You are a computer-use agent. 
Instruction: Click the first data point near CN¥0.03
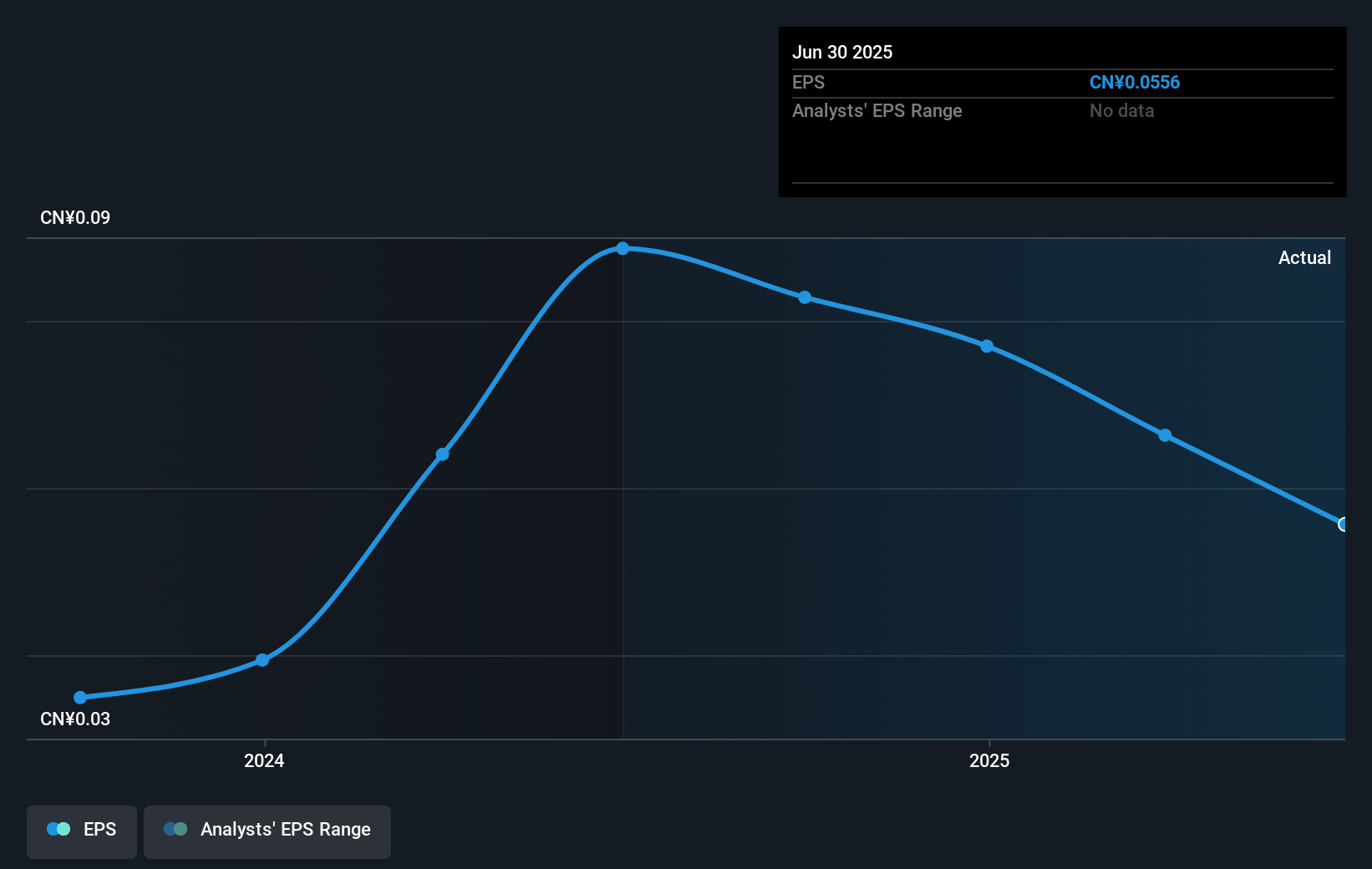[x=79, y=696]
